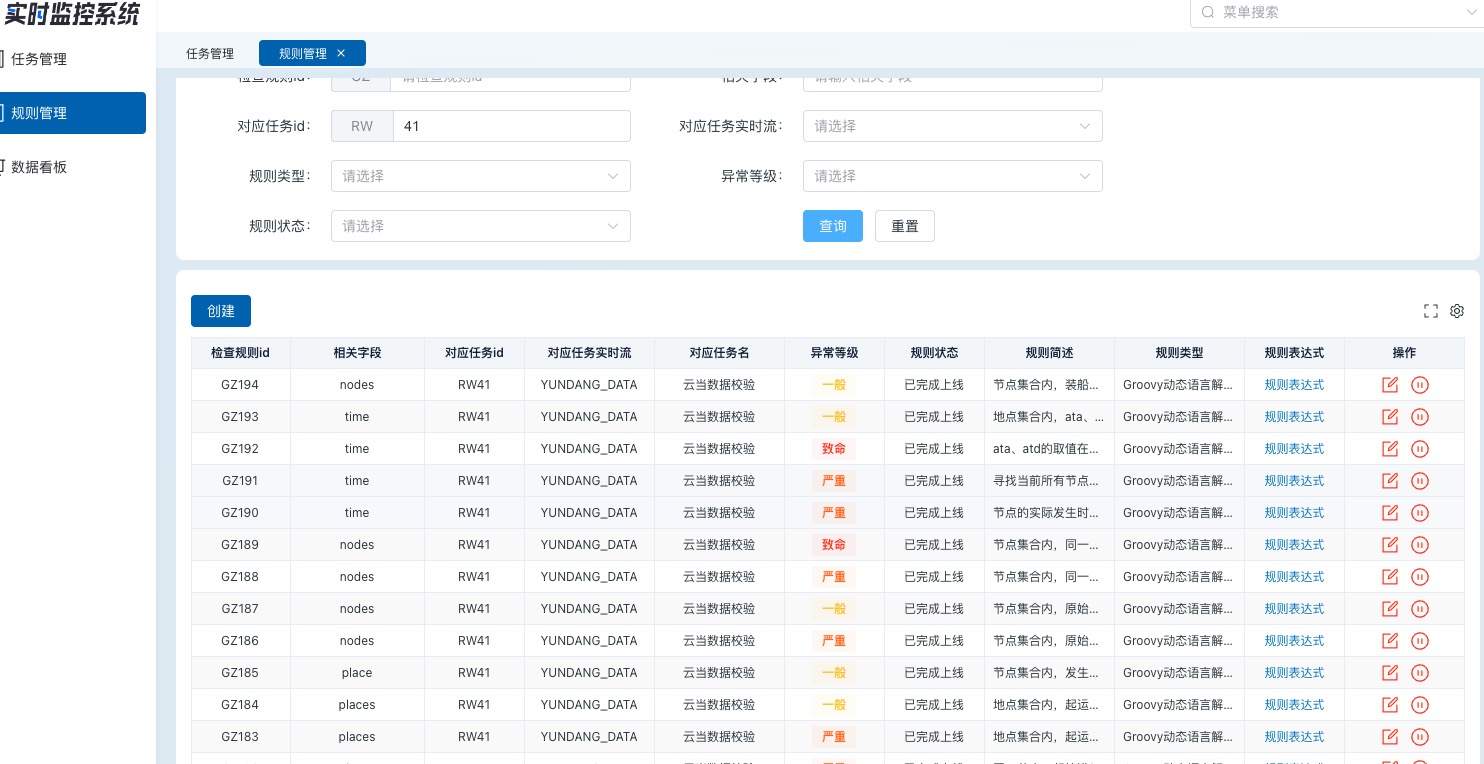Pause rule GZ191
Screen dimensions: 1484x764
click(x=1419, y=481)
